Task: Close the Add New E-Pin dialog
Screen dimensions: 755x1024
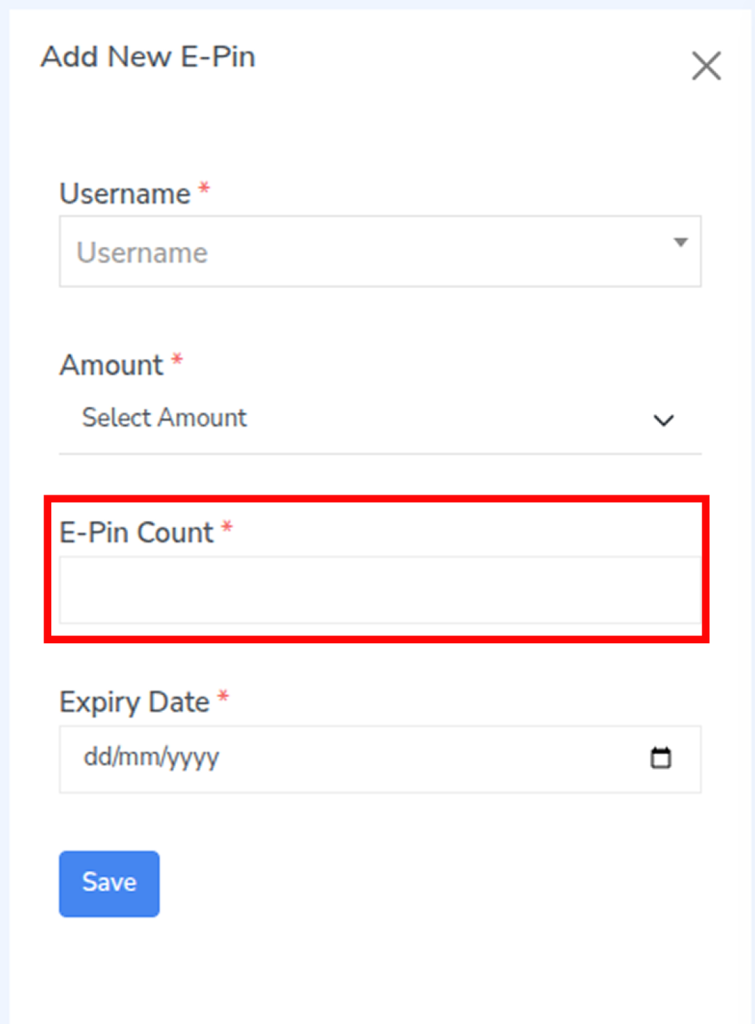Action: [x=706, y=66]
